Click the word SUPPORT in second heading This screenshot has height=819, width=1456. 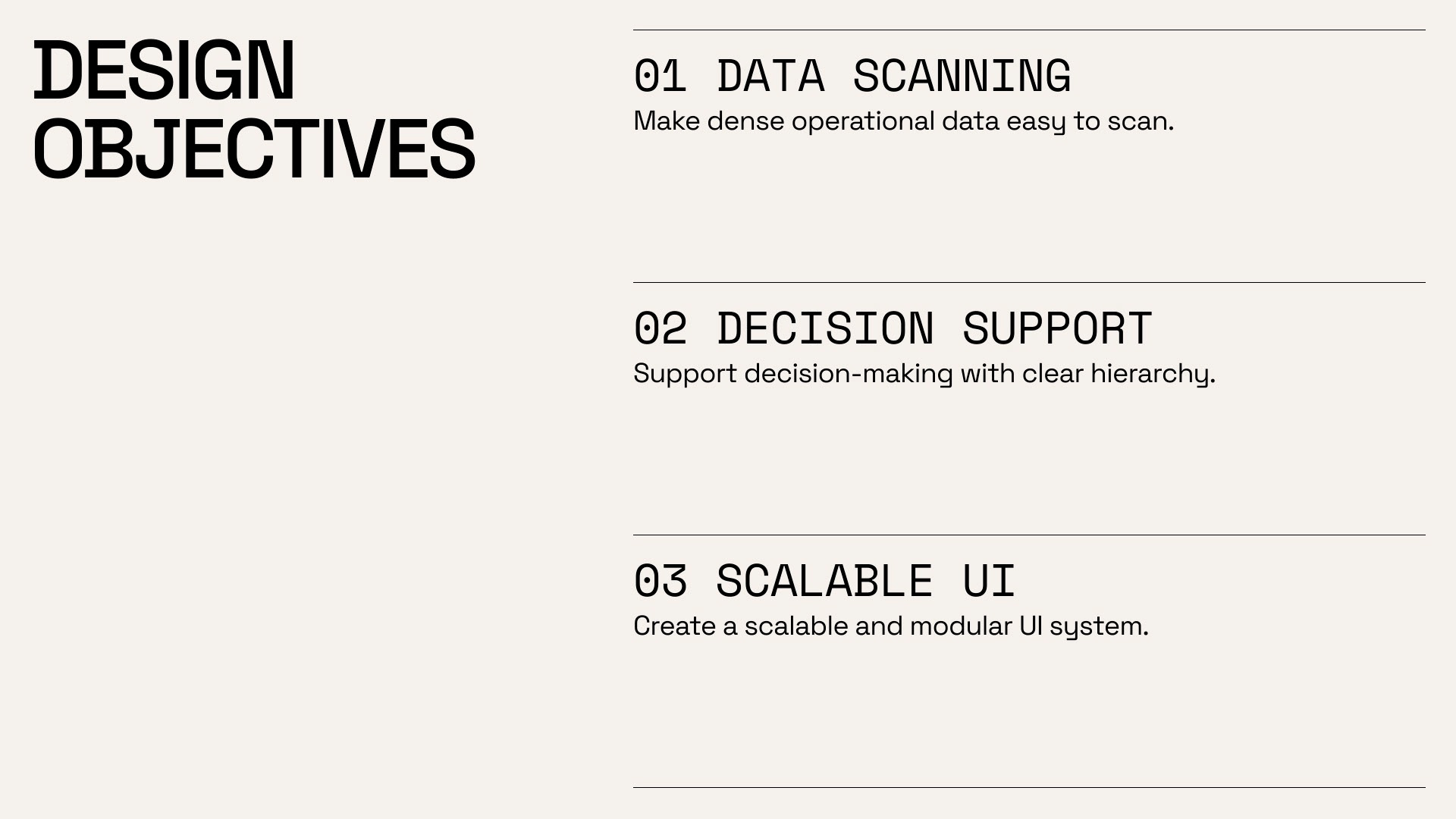point(1058,328)
